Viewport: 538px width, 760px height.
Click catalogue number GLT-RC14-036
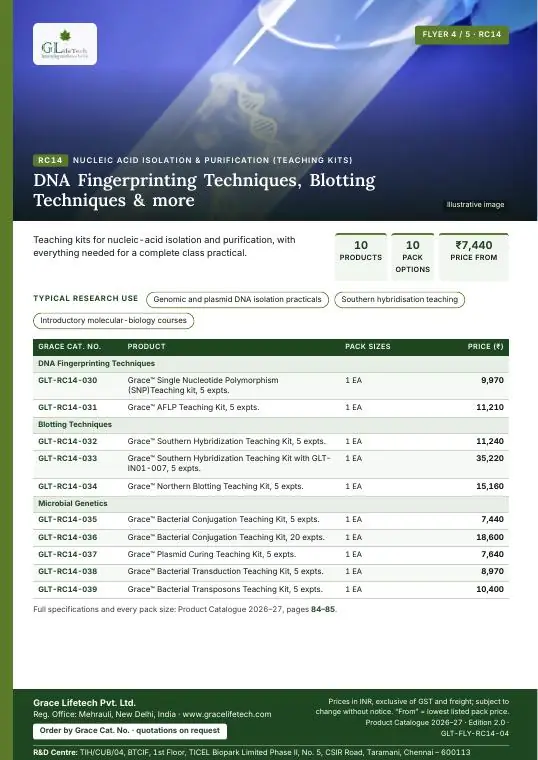coord(68,538)
